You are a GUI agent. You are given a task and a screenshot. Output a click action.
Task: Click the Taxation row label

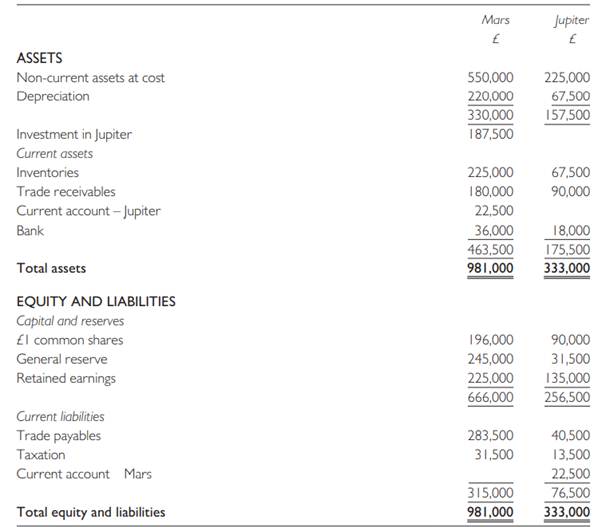click(x=41, y=455)
